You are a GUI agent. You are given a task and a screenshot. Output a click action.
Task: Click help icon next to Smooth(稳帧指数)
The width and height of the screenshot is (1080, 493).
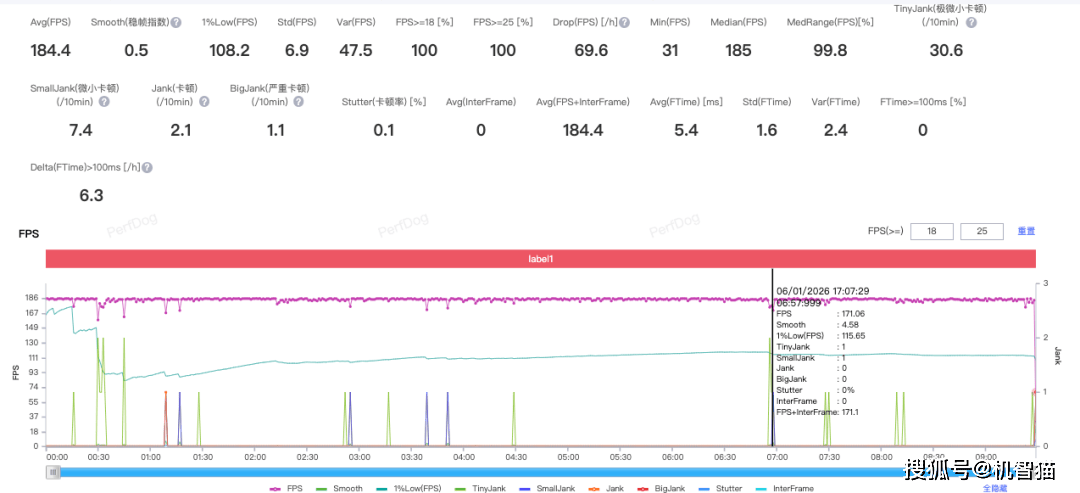coord(176,22)
